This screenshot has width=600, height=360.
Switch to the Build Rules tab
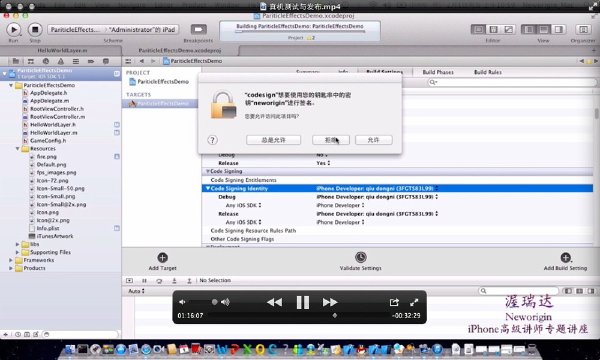[488, 72]
